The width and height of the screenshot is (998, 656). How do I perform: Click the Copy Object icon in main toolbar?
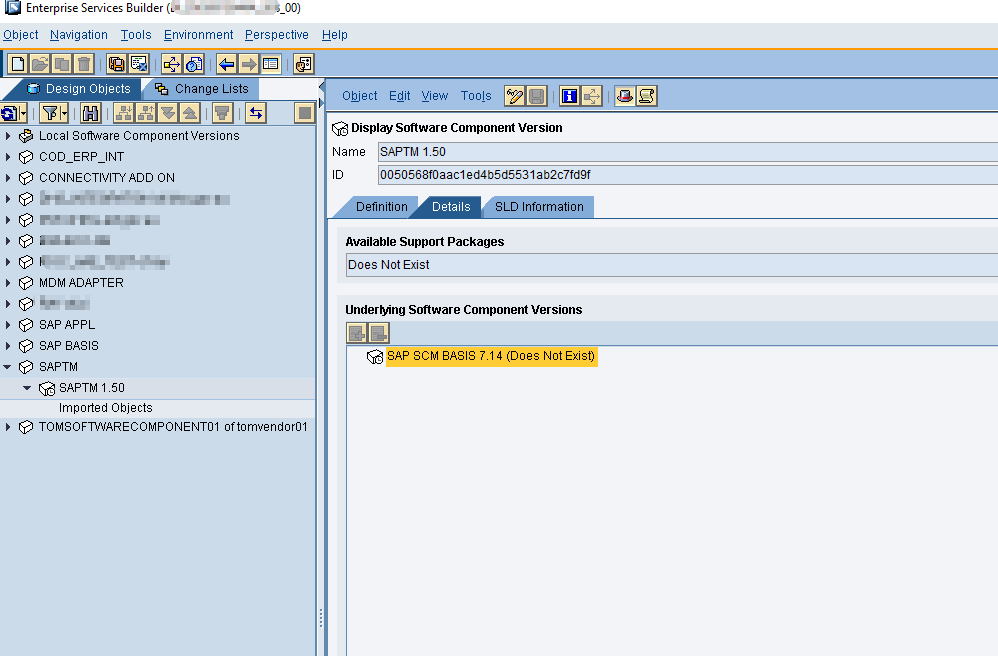[x=62, y=64]
